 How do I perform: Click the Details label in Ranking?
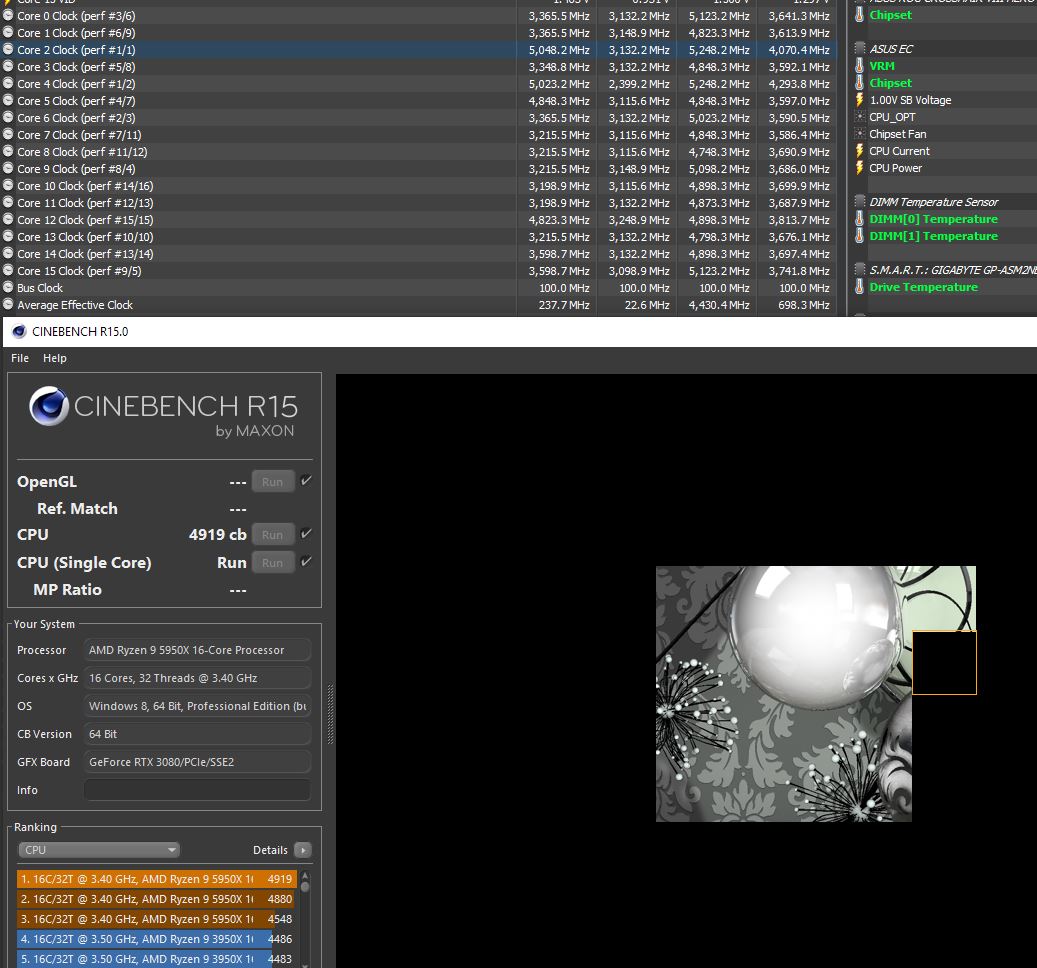[x=270, y=850]
